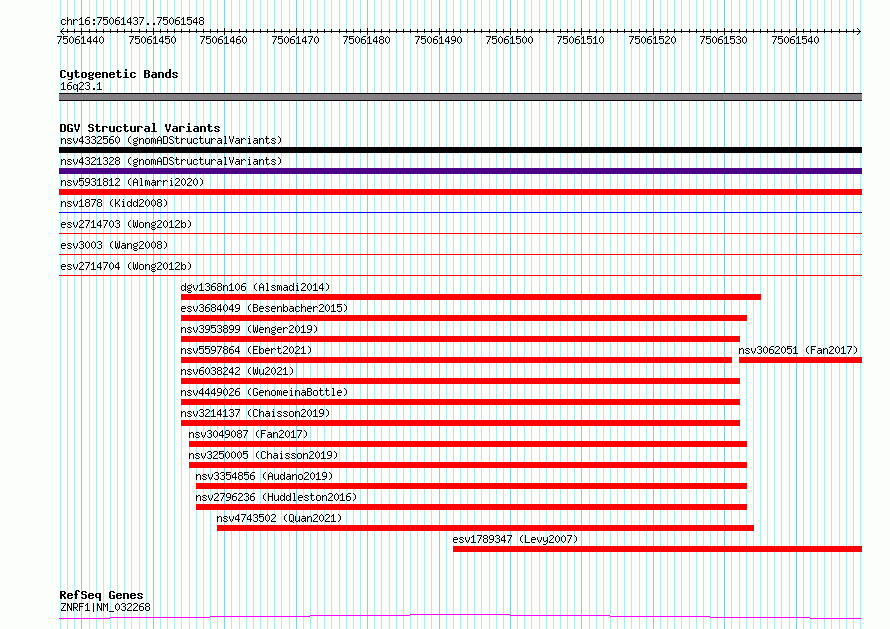Click the left arrow of the coordinate ruler
The image size is (890, 629).
(x=62, y=31)
